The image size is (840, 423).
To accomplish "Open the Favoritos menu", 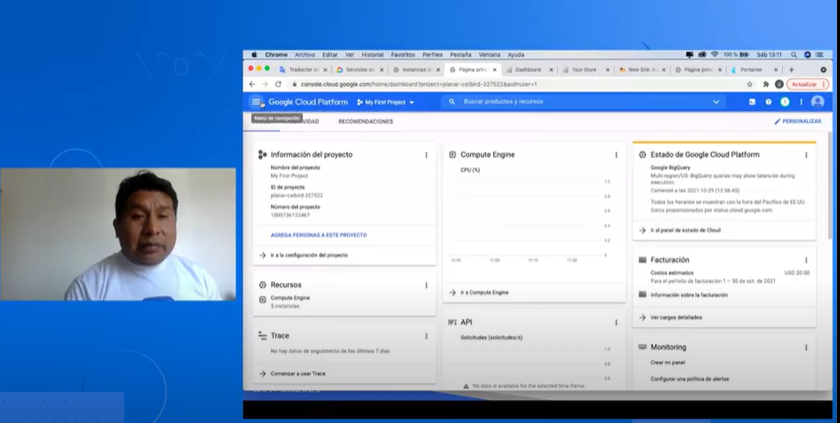I will click(x=403, y=55).
